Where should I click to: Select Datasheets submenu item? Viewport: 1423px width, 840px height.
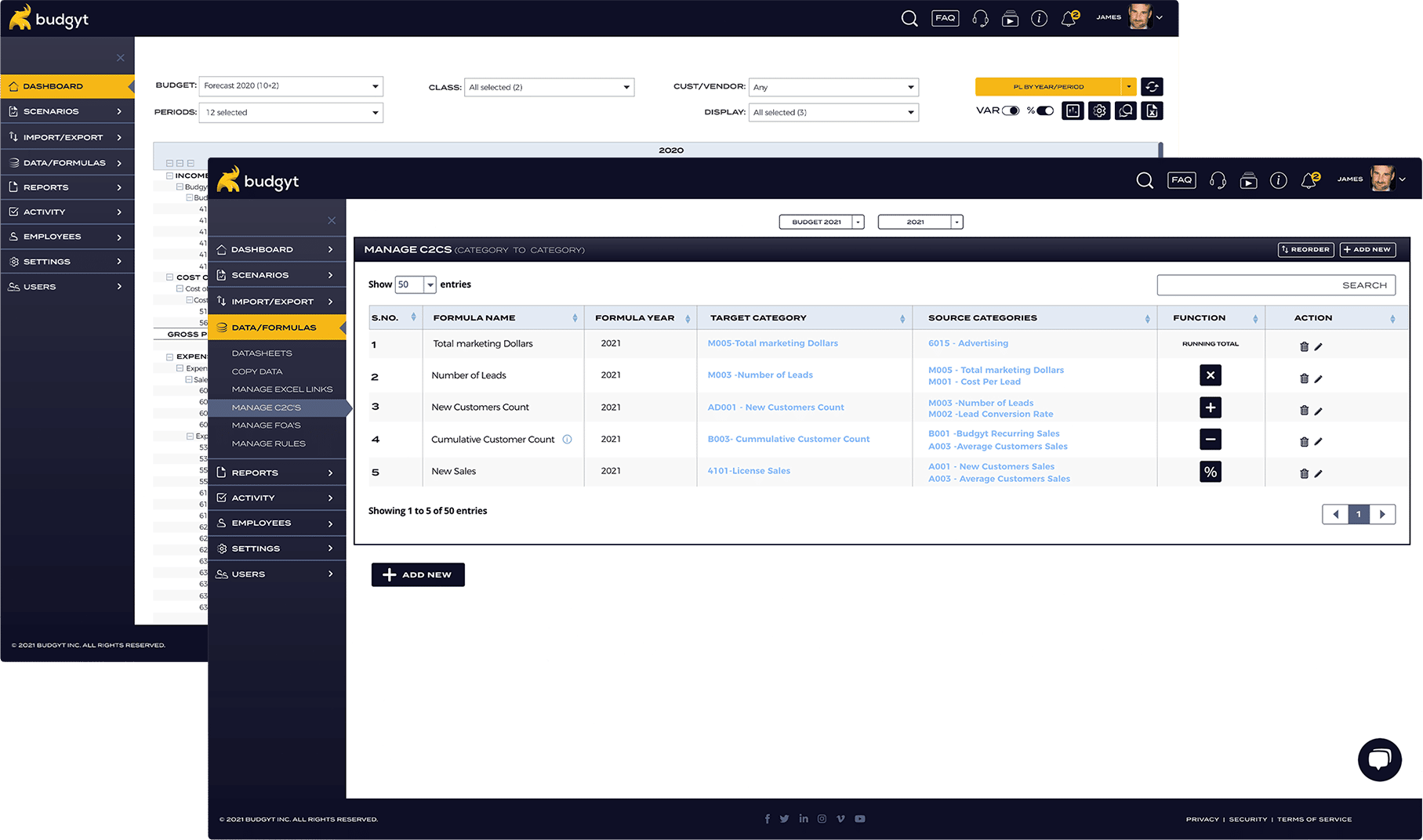point(262,353)
